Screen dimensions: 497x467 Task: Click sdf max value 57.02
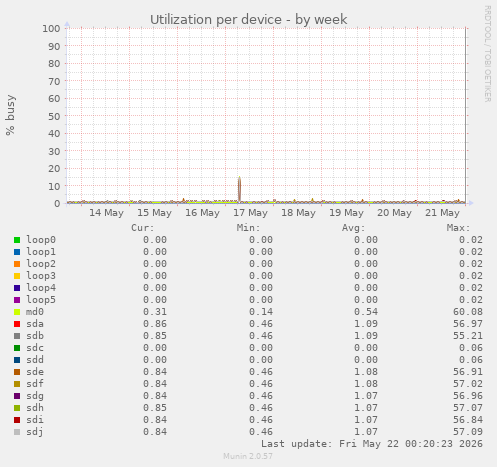(x=468, y=384)
